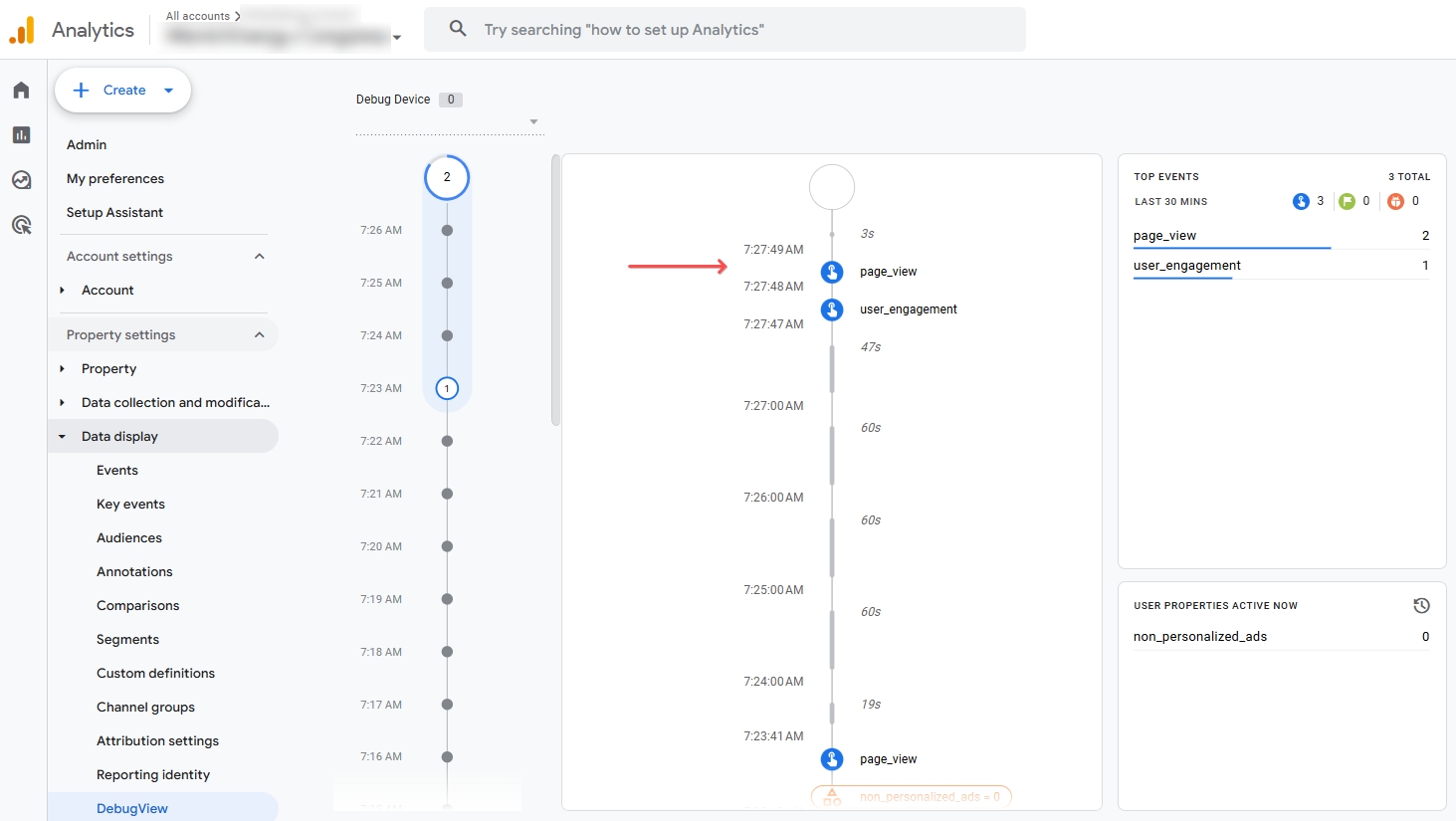This screenshot has width=1456, height=821.
Task: Collapse the Account settings section
Action: (260, 256)
